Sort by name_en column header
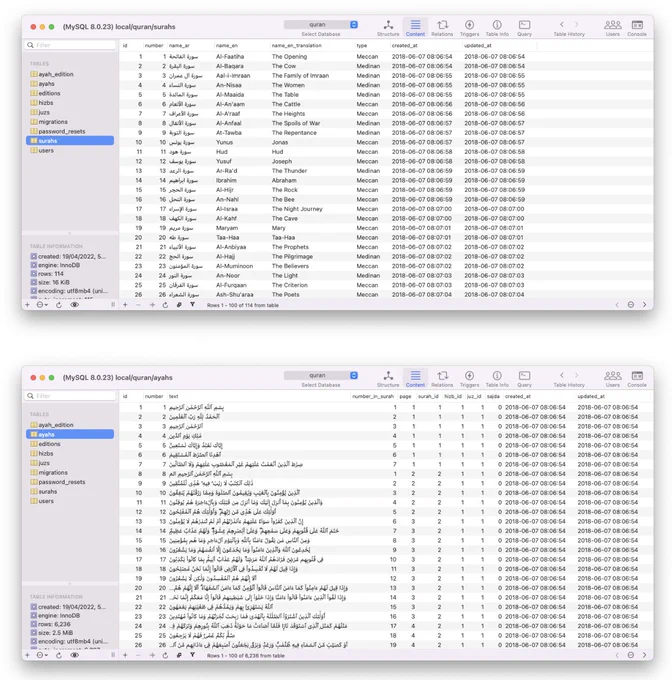Viewport: 672px width, 680px height. click(241, 46)
